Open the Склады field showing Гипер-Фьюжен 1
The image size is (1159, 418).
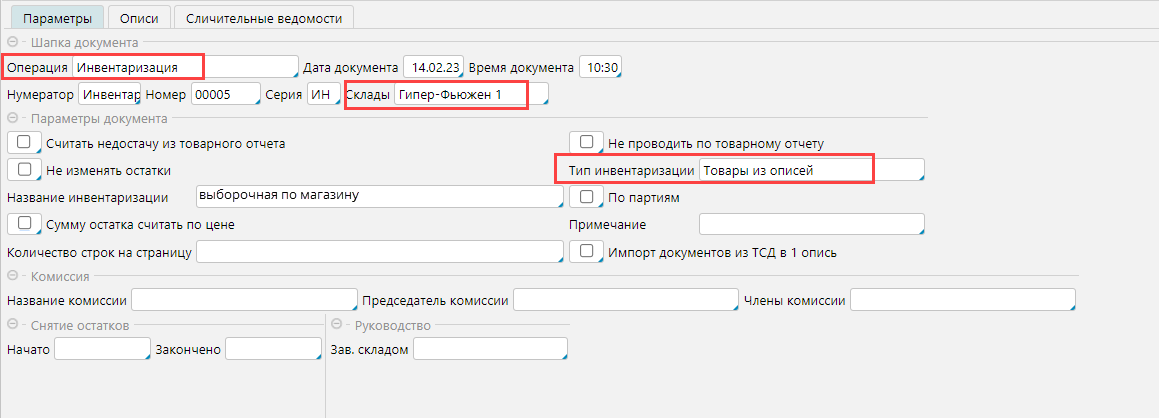(470, 94)
